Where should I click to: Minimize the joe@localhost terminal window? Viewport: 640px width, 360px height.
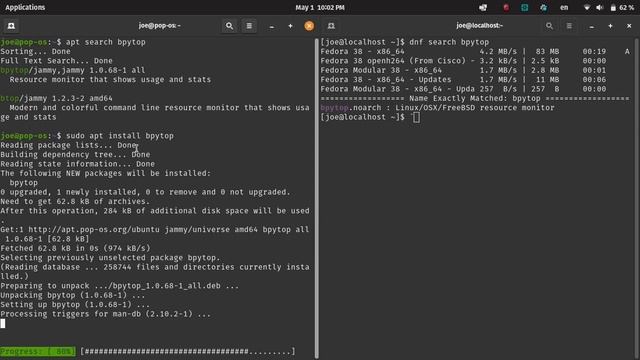591,26
